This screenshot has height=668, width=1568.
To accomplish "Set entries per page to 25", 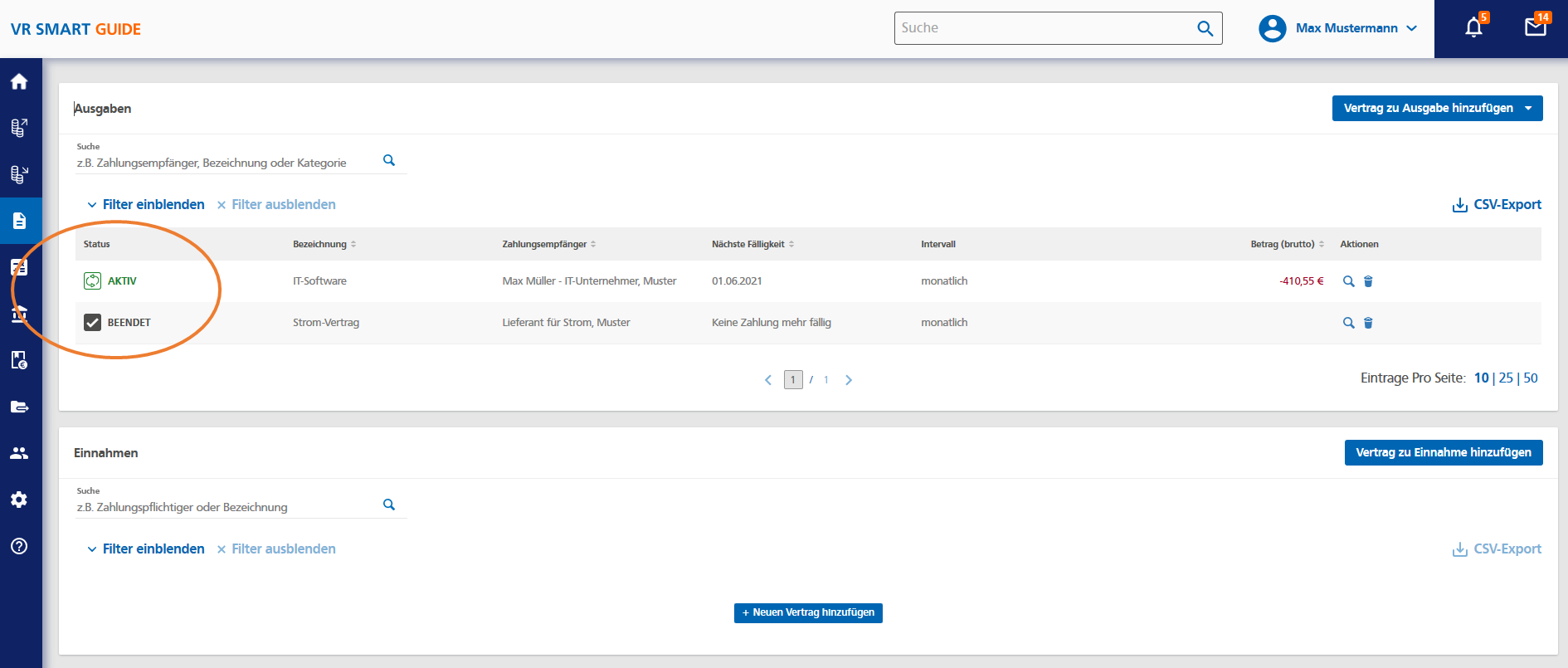I will point(1506,378).
